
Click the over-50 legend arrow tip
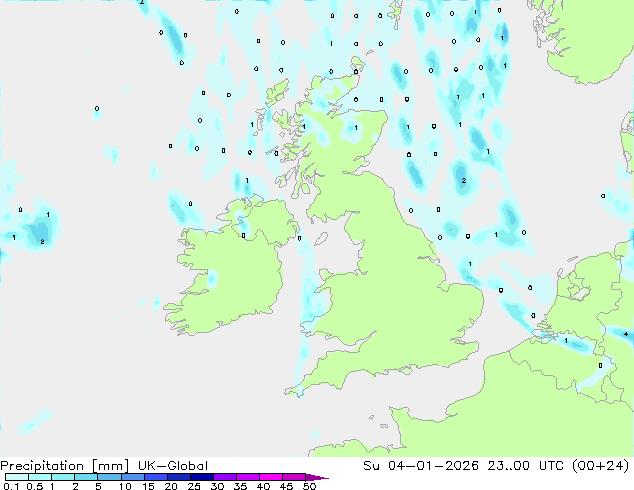(x=317, y=477)
